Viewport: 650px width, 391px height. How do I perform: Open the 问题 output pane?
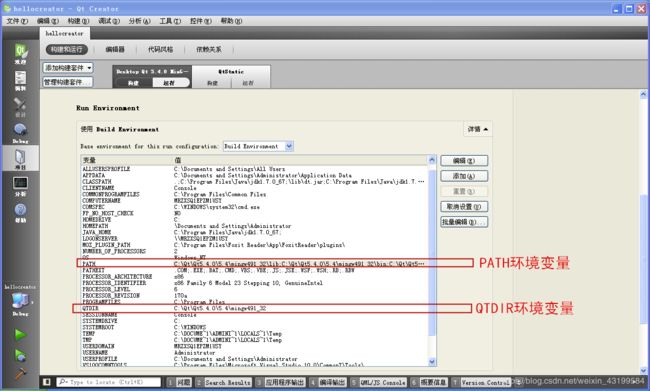[x=179, y=382]
